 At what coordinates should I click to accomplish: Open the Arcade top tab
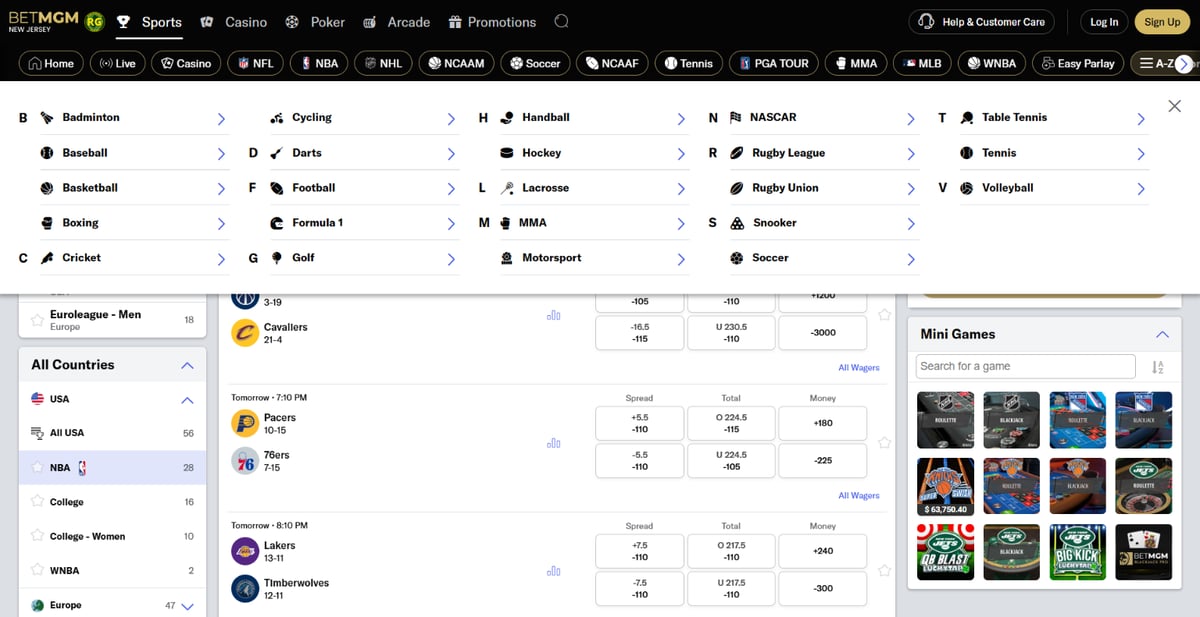(396, 22)
